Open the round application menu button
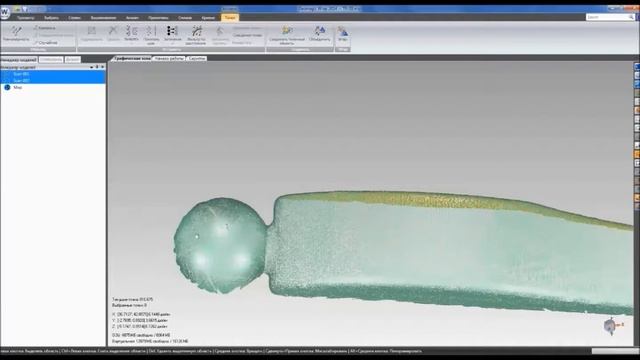640x360 pixels. tap(4, 13)
